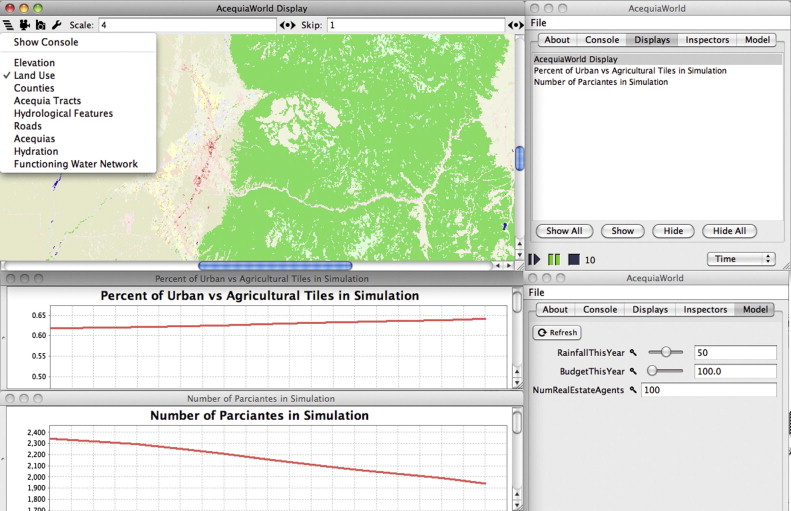This screenshot has height=511, width=791.
Task: Click the Skip input field
Action: pyautogui.click(x=416, y=25)
